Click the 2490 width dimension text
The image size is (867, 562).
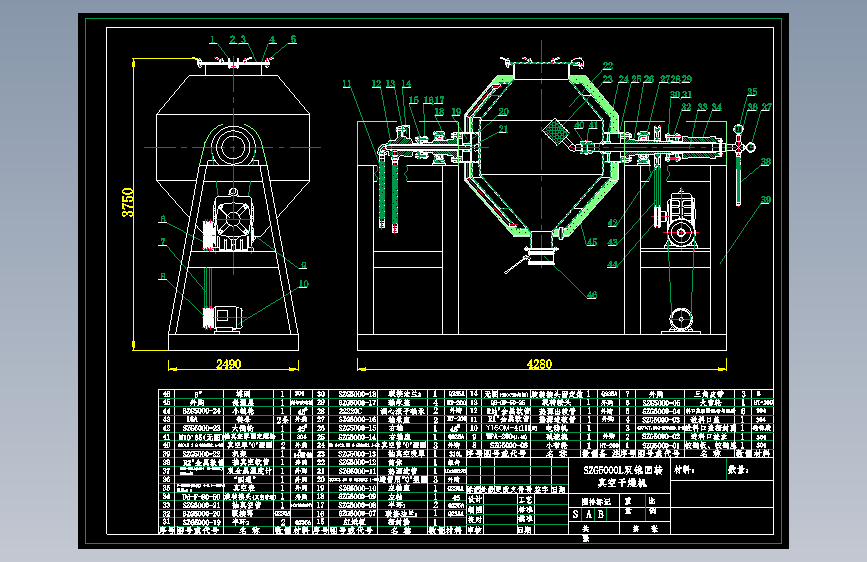point(229,364)
